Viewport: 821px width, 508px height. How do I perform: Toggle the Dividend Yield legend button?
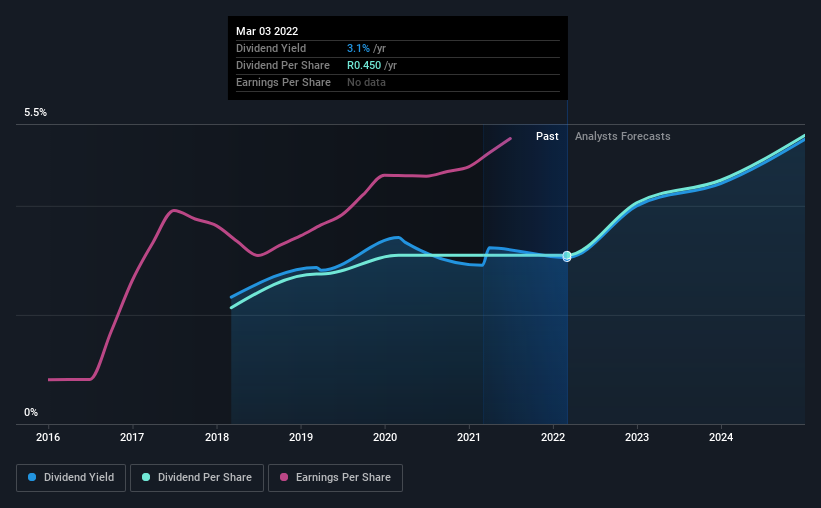click(71, 478)
